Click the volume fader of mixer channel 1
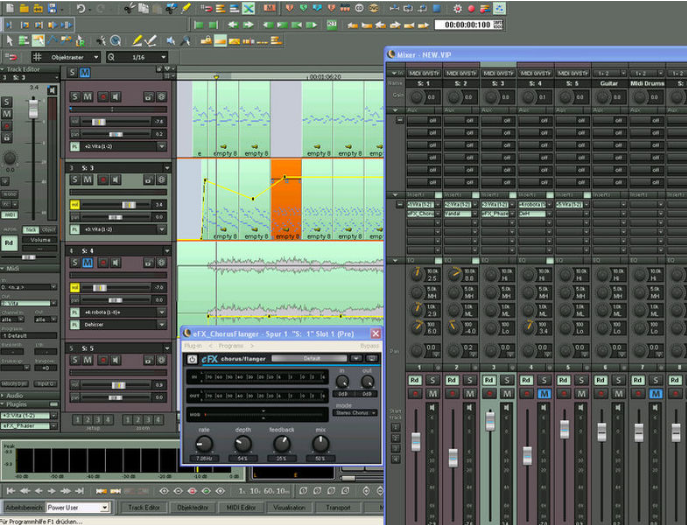This screenshot has width=687, height=525. coord(416,441)
